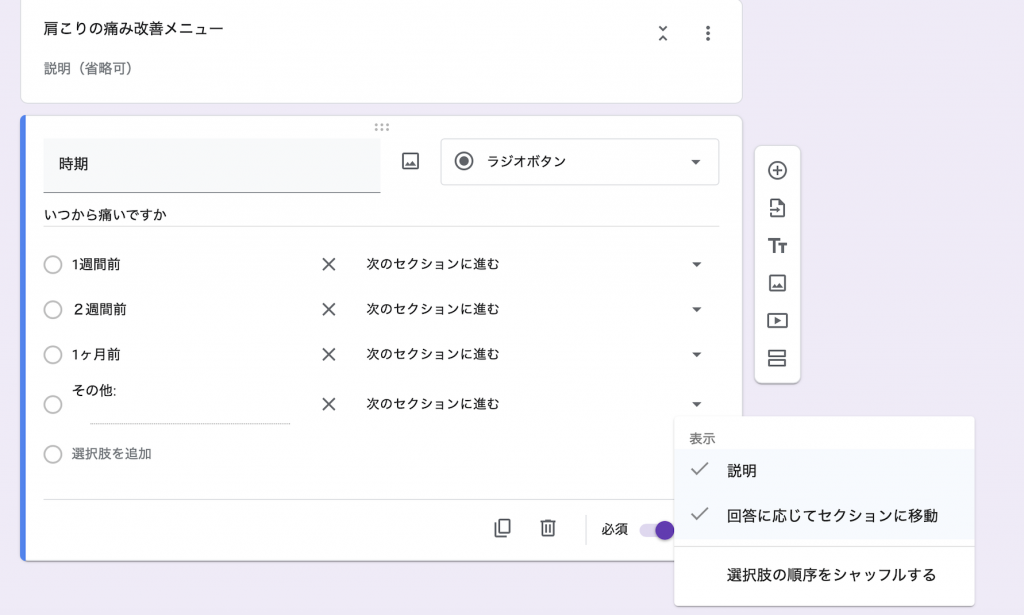
Task: Add image from the side toolbar
Action: tap(777, 283)
